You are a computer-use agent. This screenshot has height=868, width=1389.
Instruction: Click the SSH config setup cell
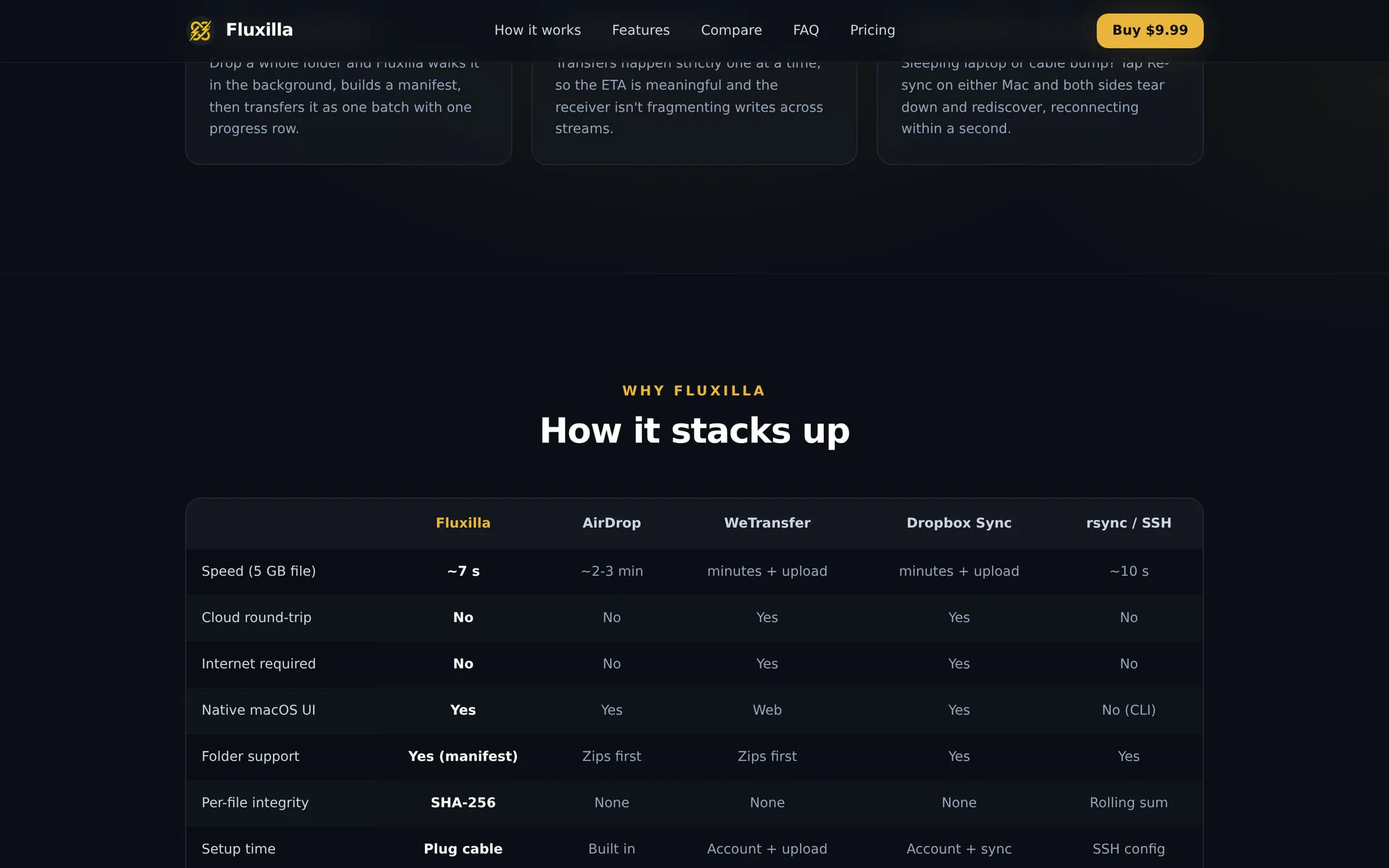coord(1128,849)
